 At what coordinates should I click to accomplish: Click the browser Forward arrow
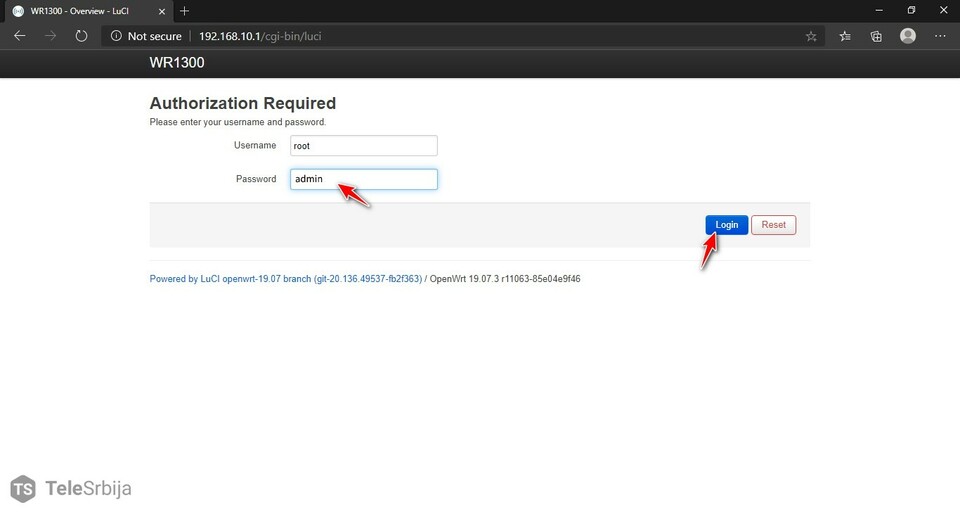(50, 36)
